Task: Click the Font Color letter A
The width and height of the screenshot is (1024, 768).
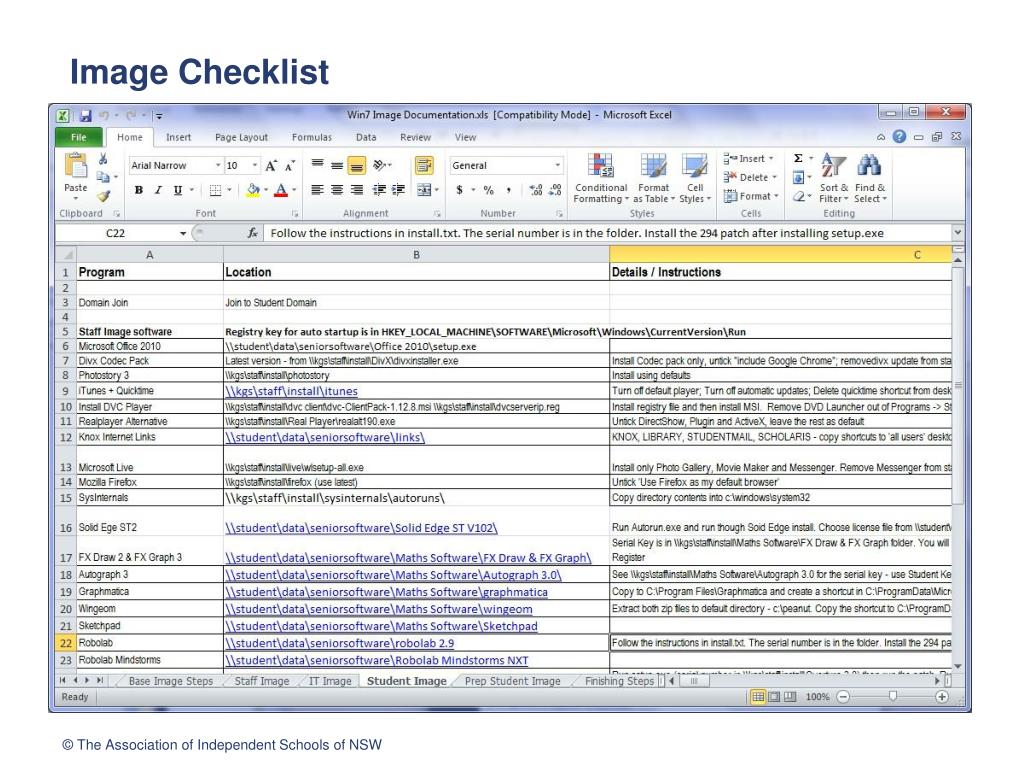Action: point(281,190)
